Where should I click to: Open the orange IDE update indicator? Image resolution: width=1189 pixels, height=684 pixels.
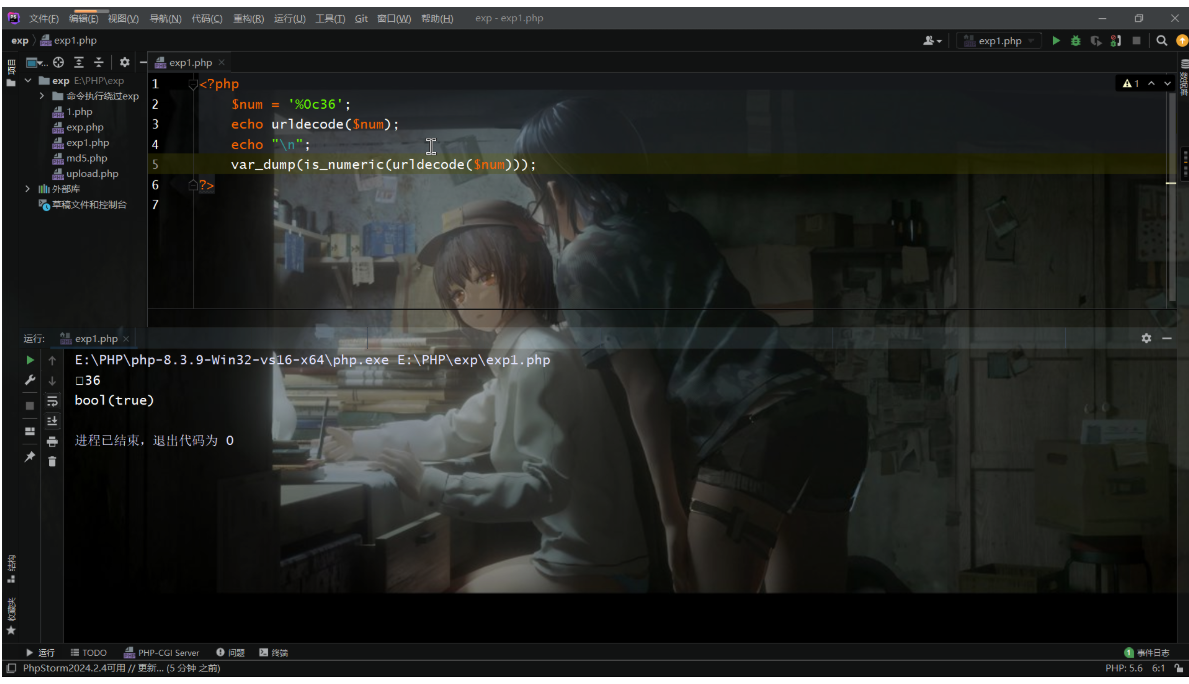1181,41
